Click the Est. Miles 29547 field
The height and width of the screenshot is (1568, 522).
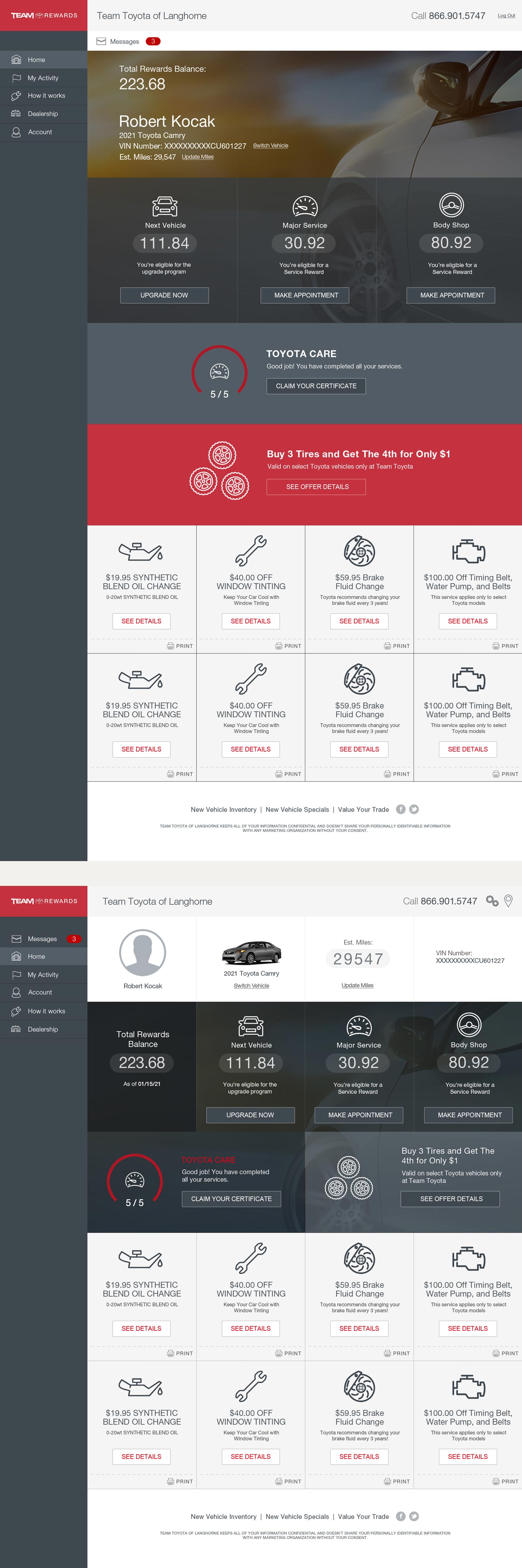pos(358,959)
